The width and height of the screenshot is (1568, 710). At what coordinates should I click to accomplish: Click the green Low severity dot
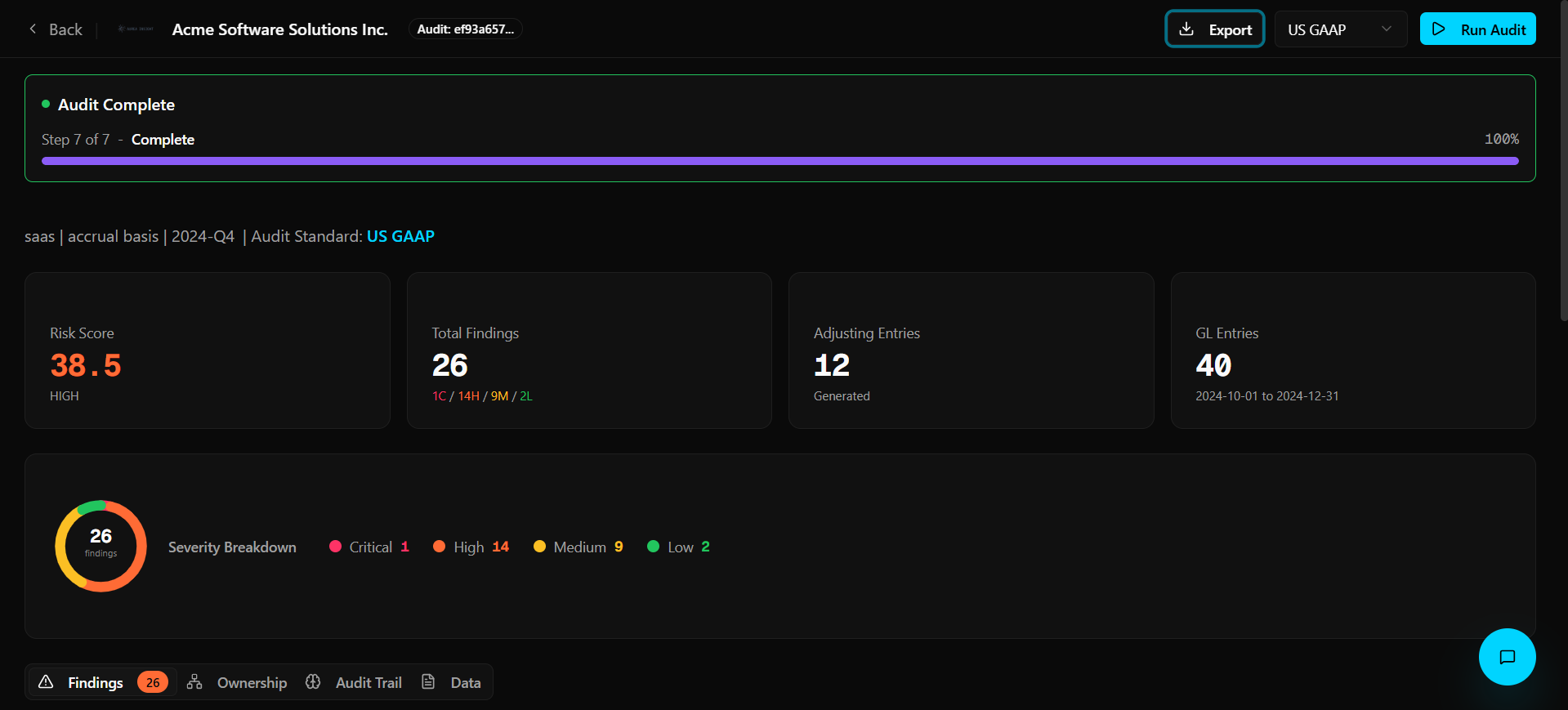coord(653,547)
